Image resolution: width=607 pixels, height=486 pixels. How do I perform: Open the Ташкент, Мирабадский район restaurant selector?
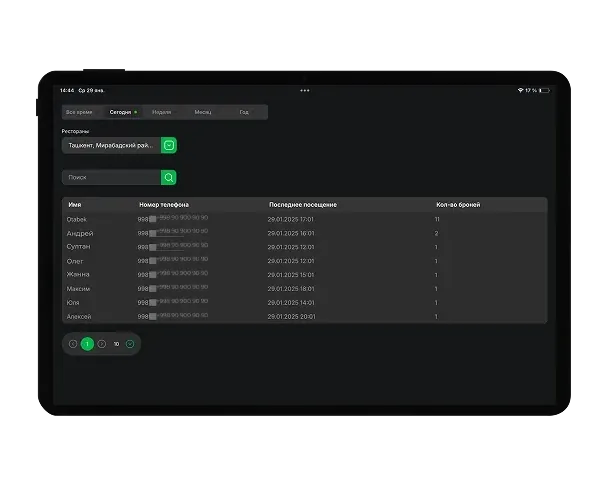point(111,145)
